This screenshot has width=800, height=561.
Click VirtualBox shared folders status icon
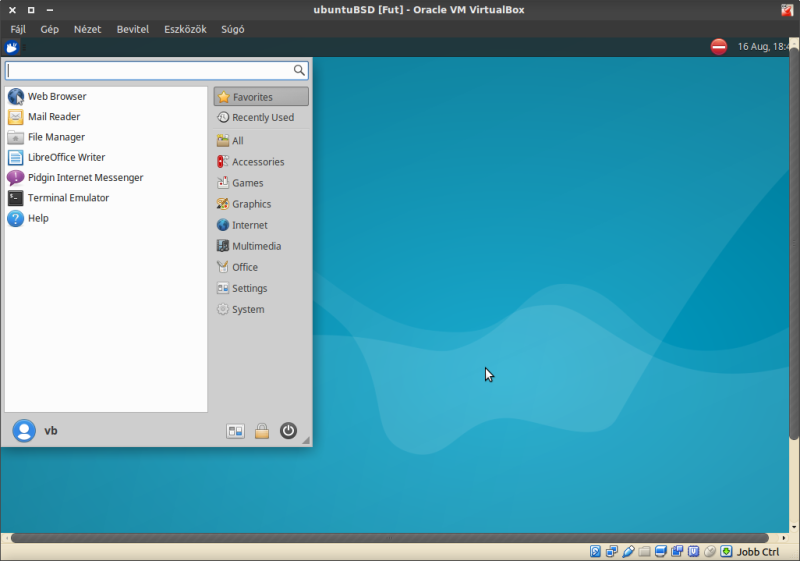pos(644,551)
